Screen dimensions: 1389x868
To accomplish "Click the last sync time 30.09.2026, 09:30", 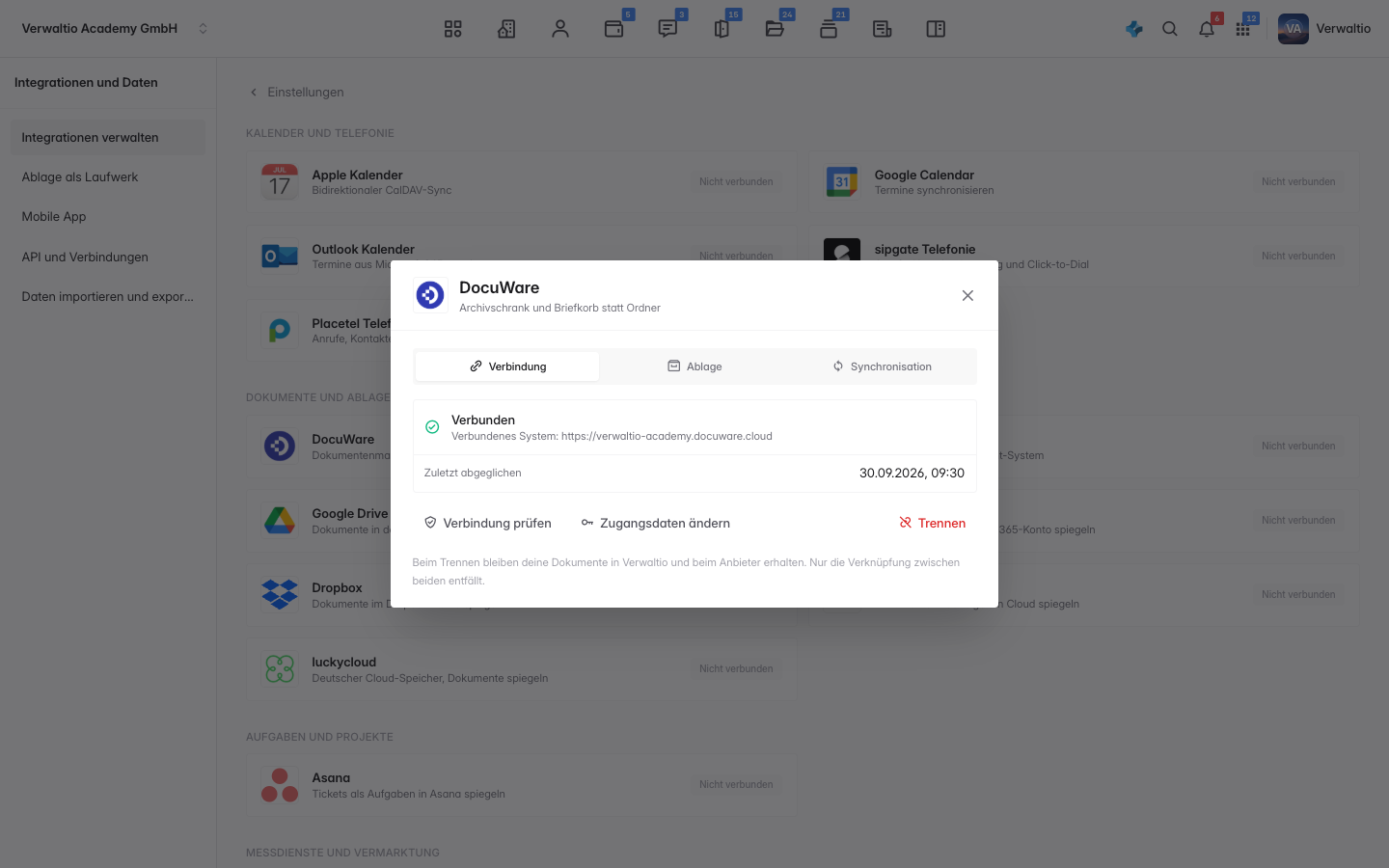I will [x=912, y=473].
